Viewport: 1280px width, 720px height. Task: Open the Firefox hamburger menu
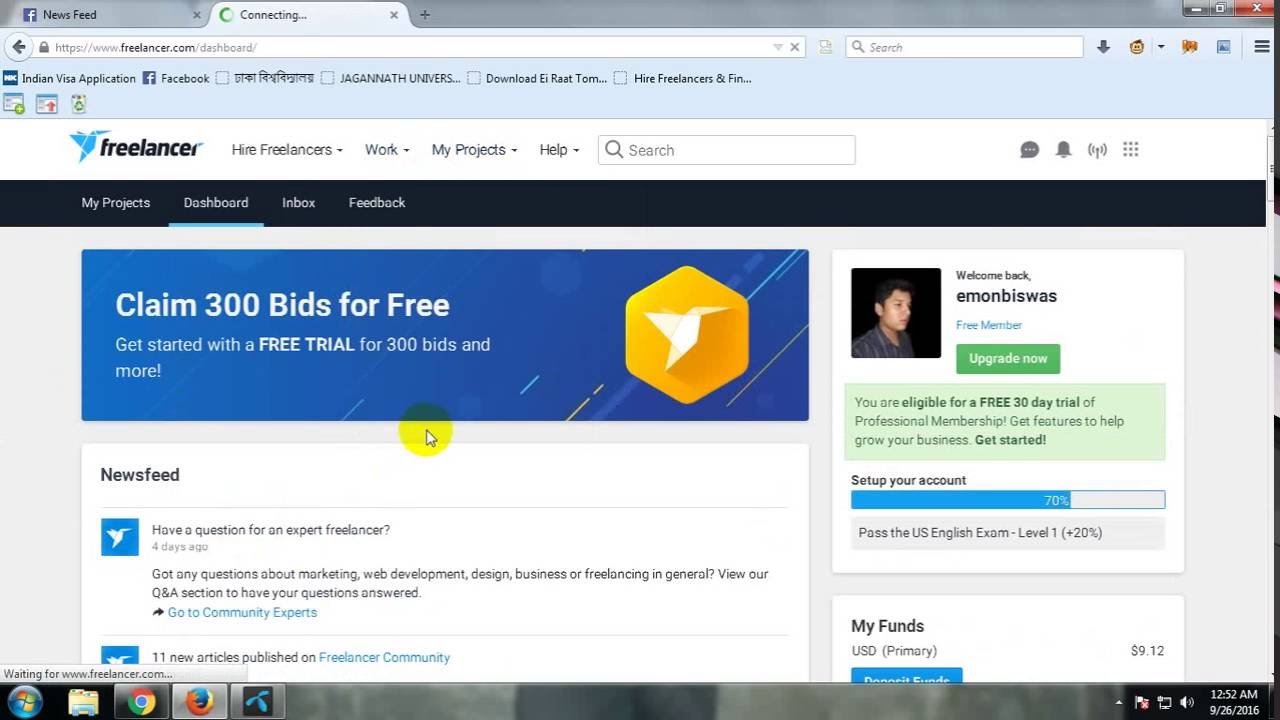point(1262,47)
